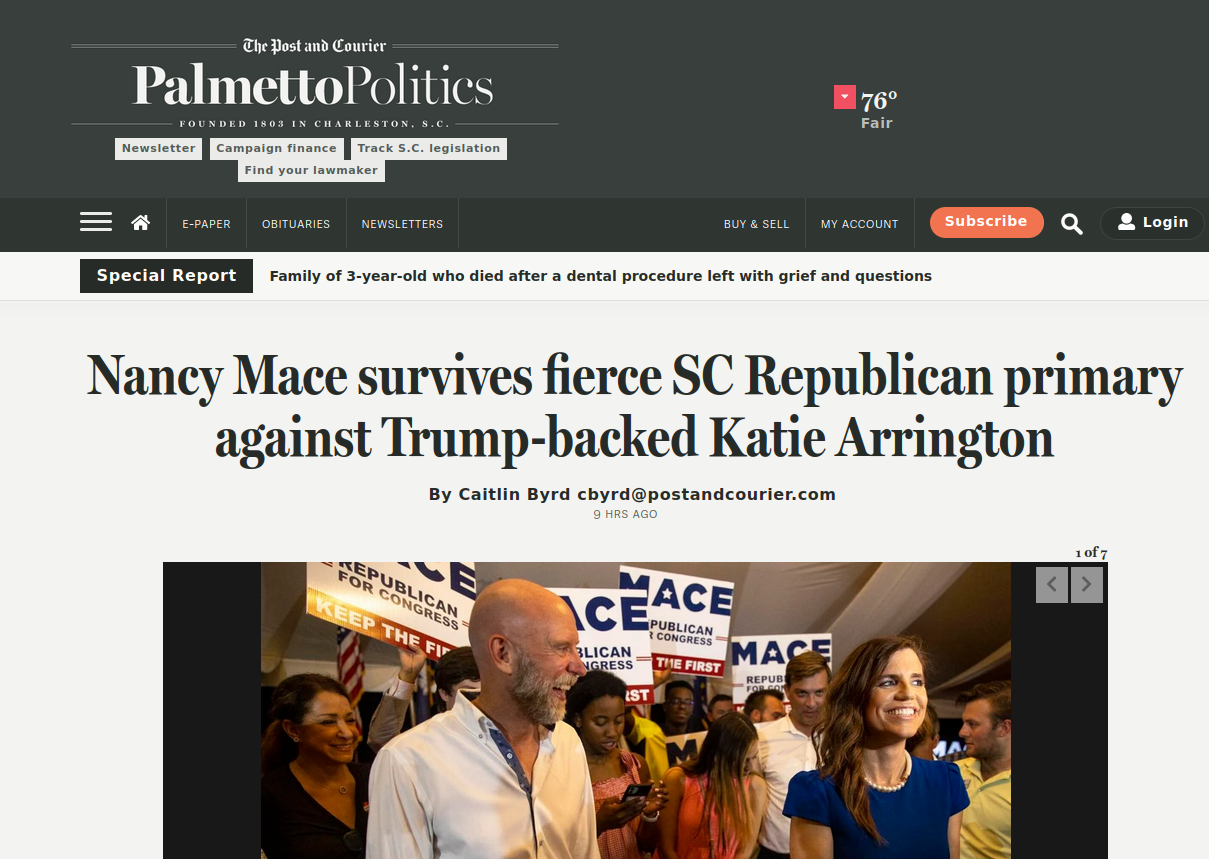The height and width of the screenshot is (859, 1209).
Task: Go to the home icon
Action: [141, 222]
